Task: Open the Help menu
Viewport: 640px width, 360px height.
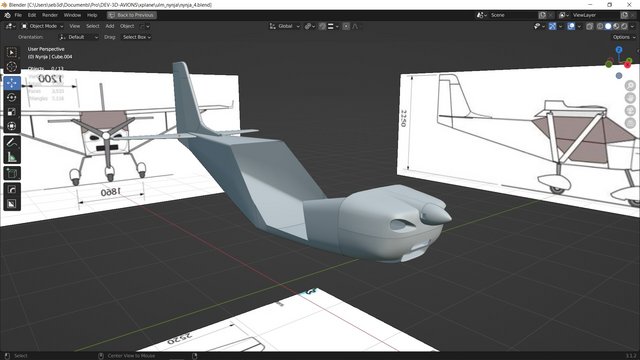Action: [92, 15]
